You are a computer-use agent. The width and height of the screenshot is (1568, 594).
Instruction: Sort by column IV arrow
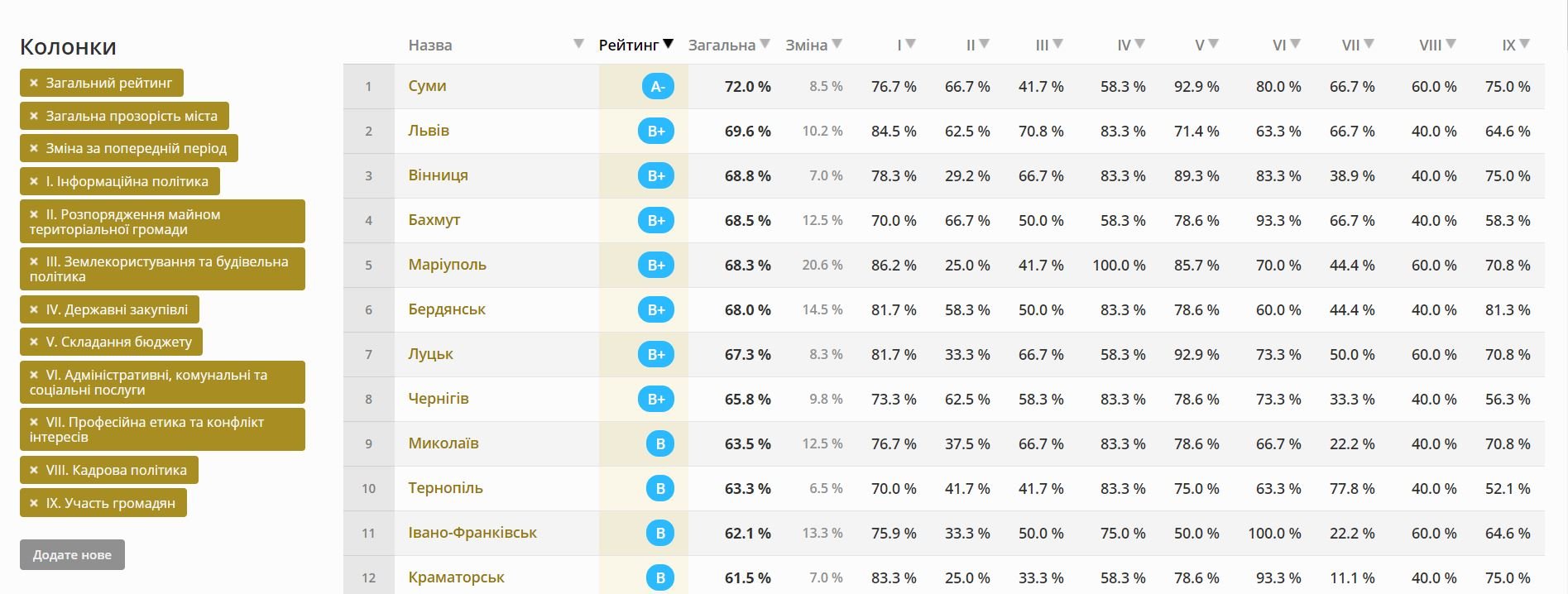pos(1140,44)
